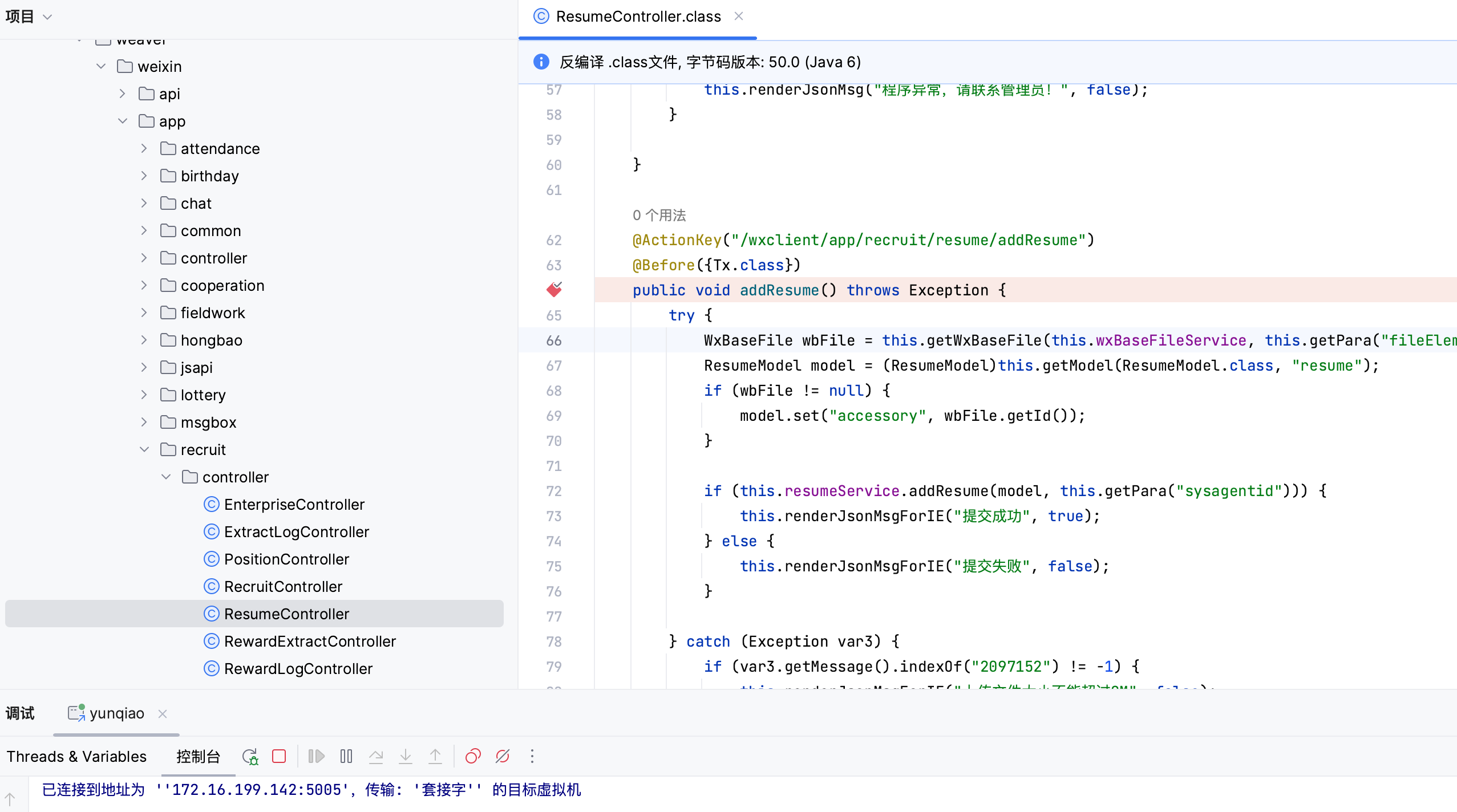Close the ResumeController.class editor tab
The width and height of the screenshot is (1457, 812).
pos(738,16)
